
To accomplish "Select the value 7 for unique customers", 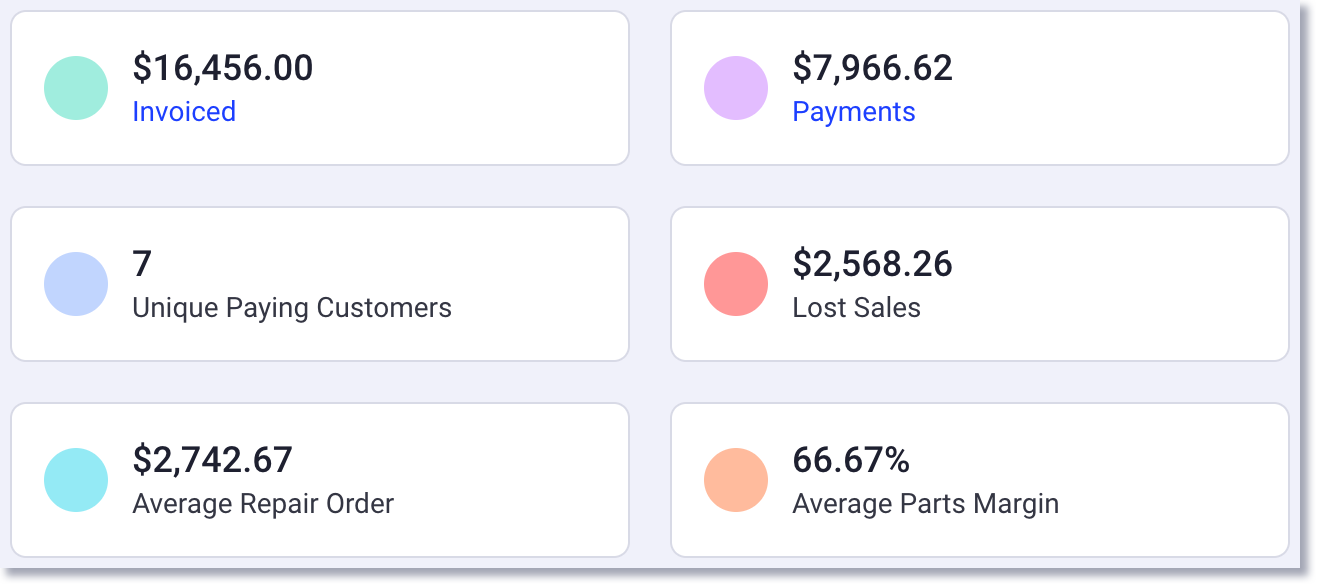I will point(142,264).
